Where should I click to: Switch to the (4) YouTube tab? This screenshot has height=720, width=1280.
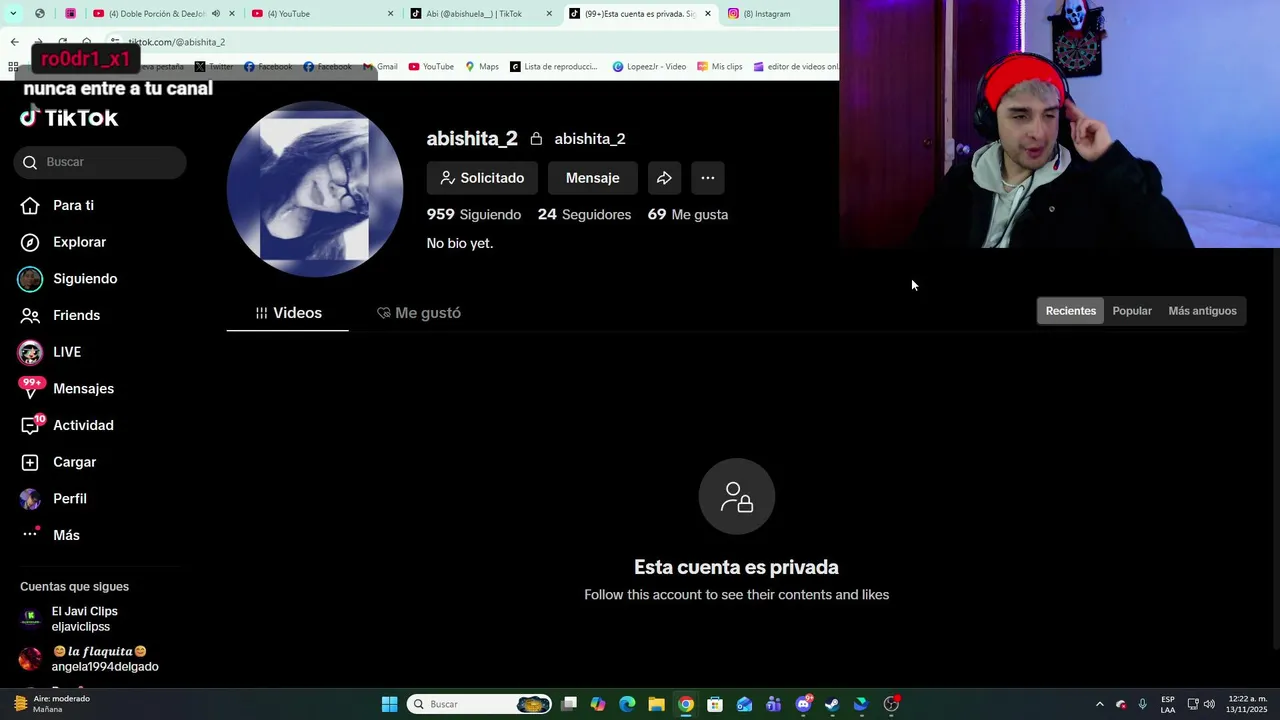coord(323,14)
